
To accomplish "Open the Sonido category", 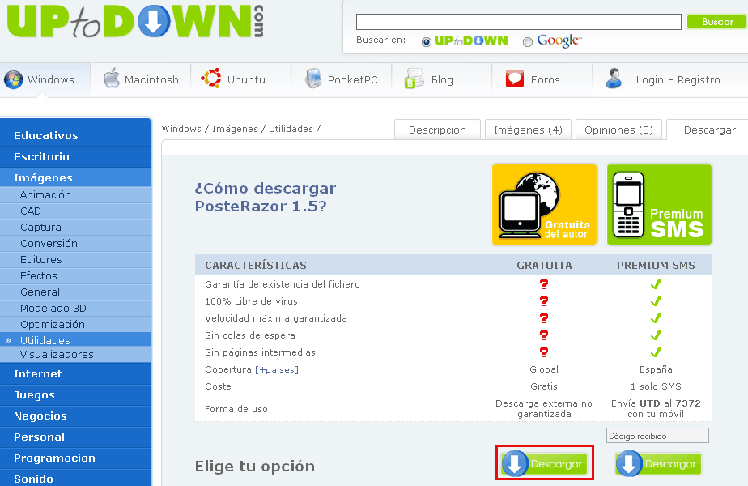I will (75, 478).
